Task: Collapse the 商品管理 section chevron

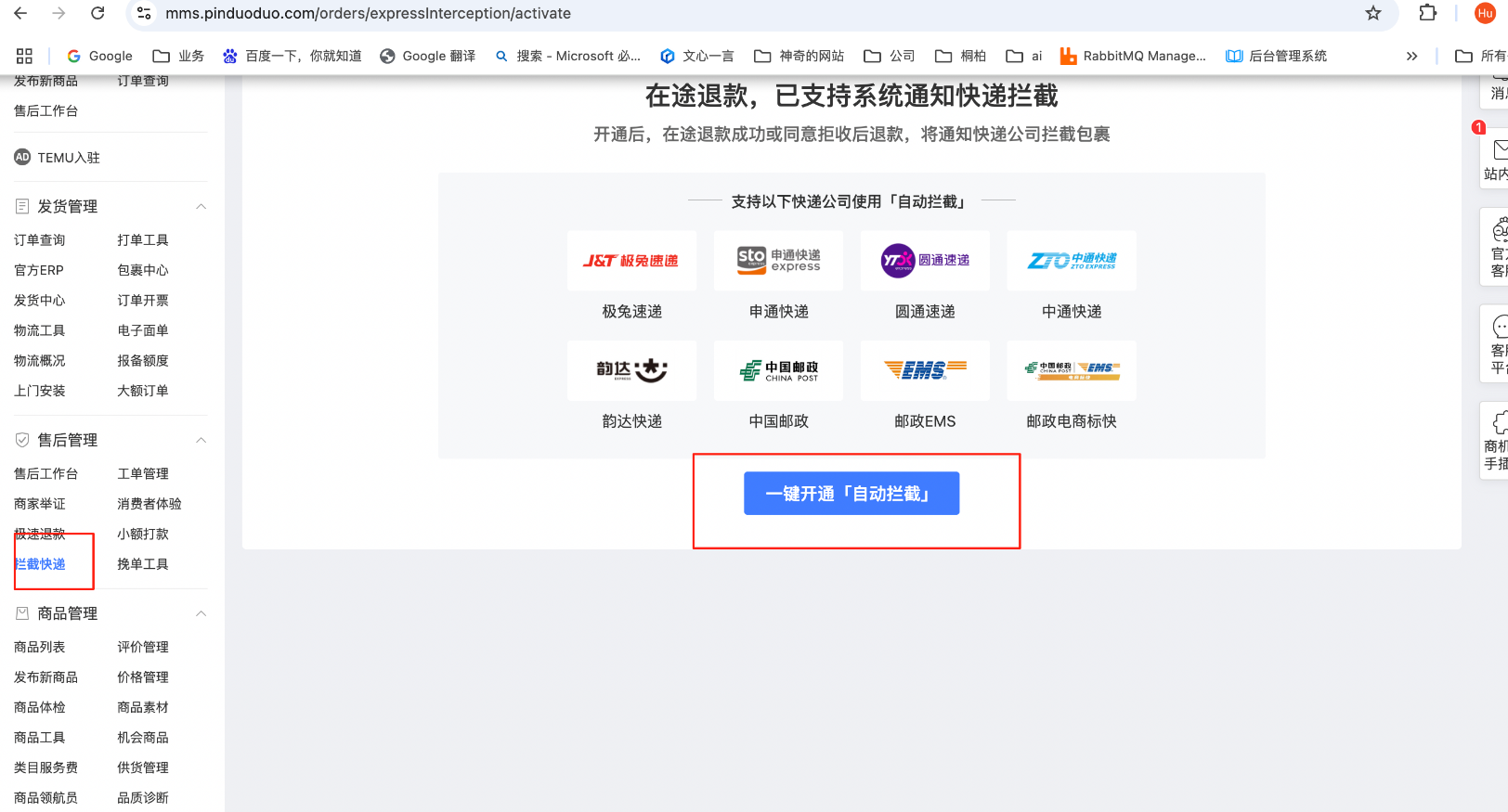Action: point(201,613)
